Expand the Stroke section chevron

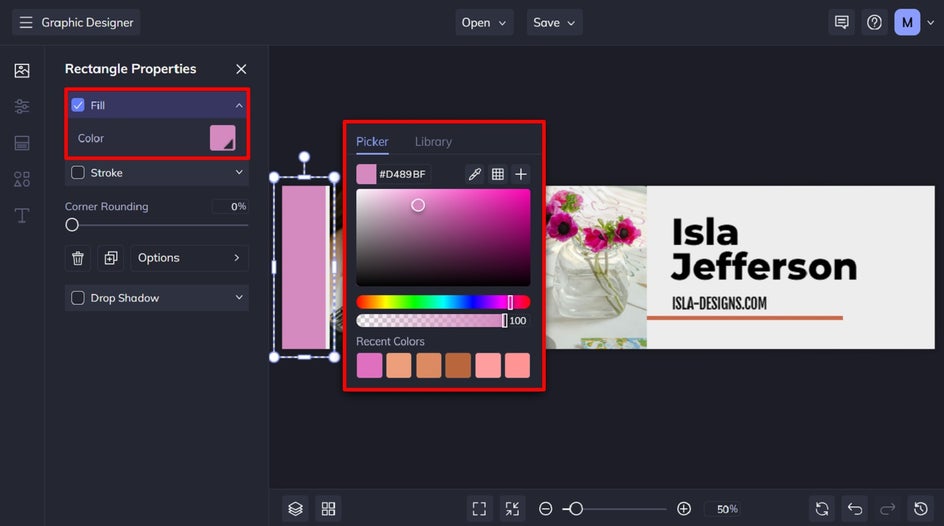[x=239, y=173]
